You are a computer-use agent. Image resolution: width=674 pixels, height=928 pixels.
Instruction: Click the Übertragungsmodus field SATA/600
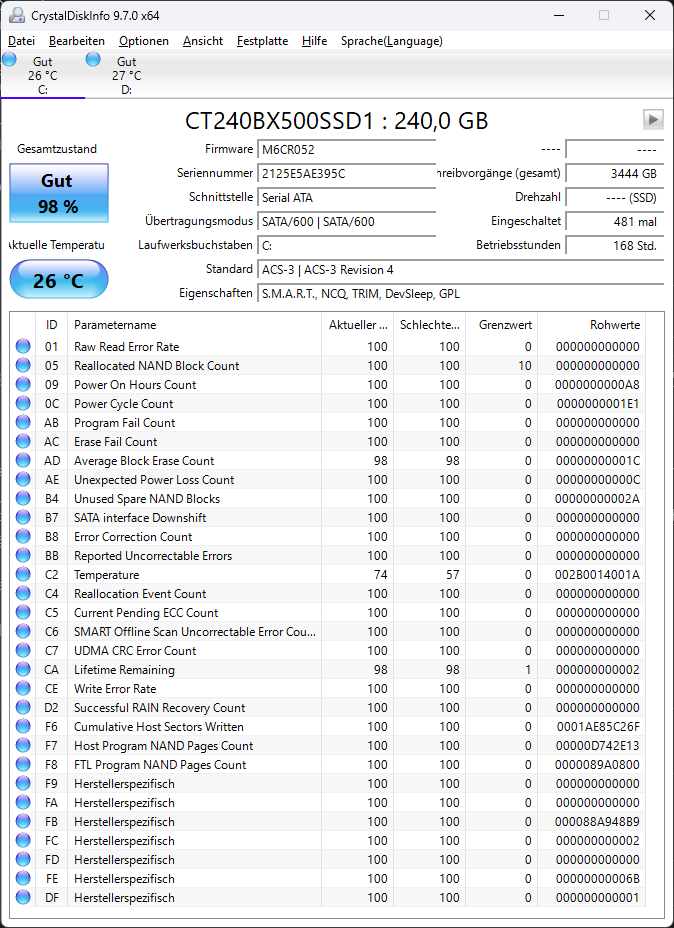click(347, 222)
